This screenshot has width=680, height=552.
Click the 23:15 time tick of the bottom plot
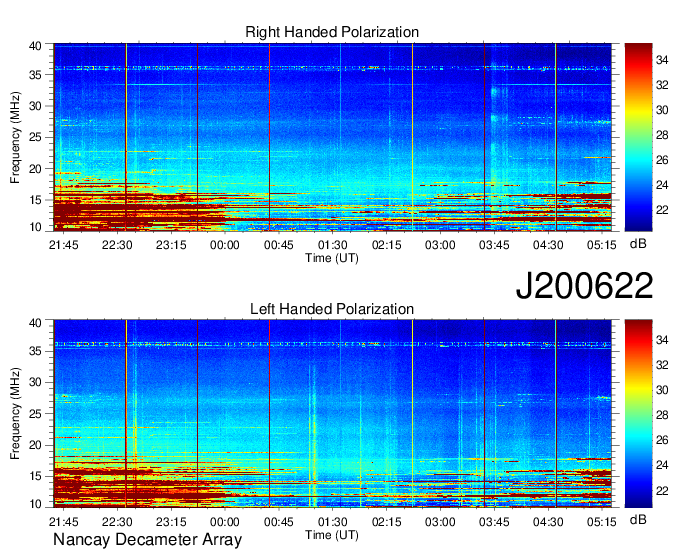pyautogui.click(x=171, y=522)
